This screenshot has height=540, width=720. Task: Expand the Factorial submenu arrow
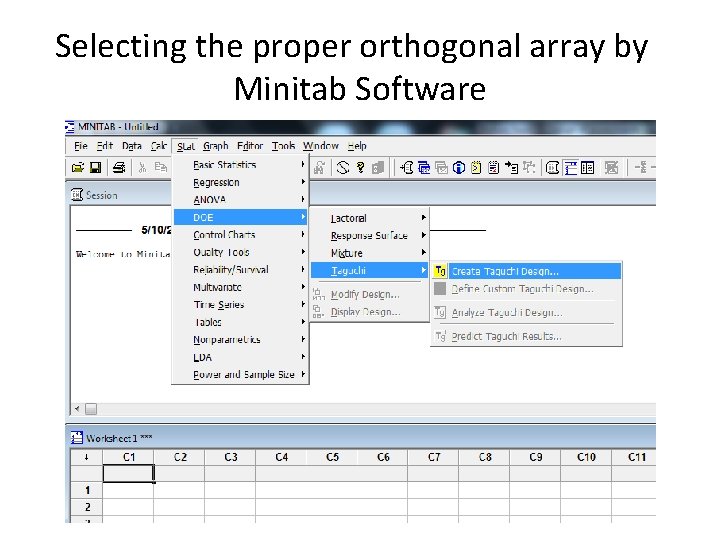click(424, 217)
